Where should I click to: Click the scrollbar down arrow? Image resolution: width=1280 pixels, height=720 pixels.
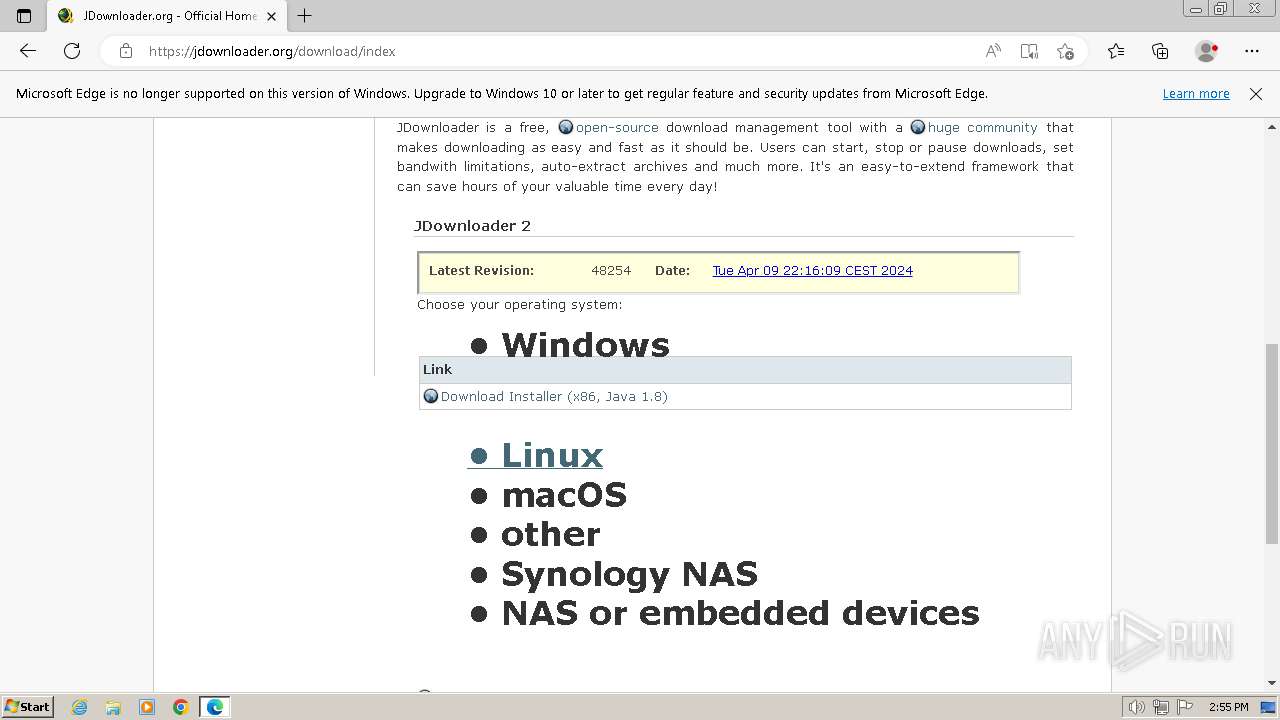click(x=1272, y=683)
